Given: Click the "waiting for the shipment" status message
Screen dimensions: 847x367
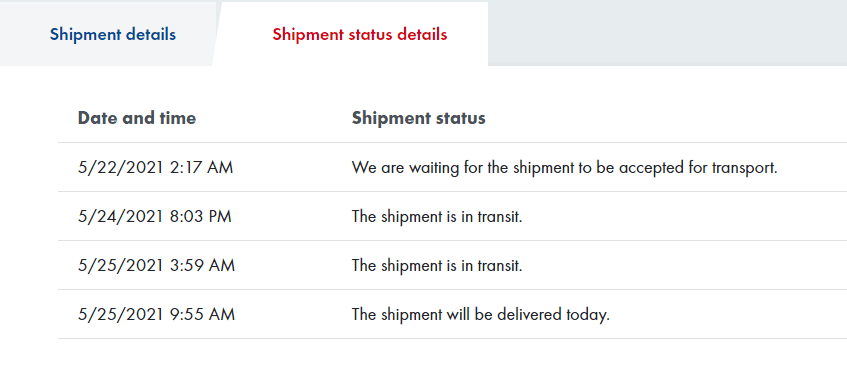Looking at the screenshot, I should pos(564,168).
